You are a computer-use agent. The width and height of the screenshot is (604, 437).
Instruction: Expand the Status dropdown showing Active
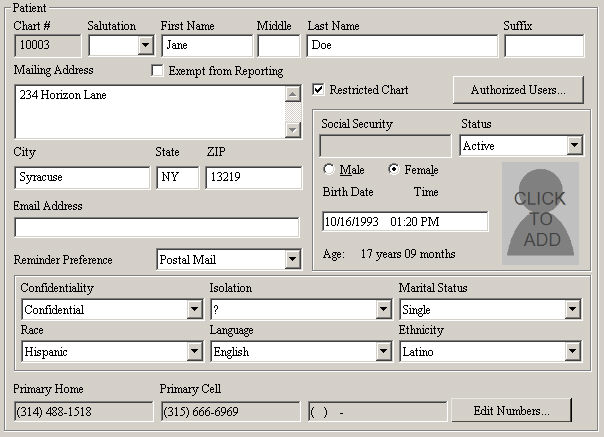click(574, 146)
